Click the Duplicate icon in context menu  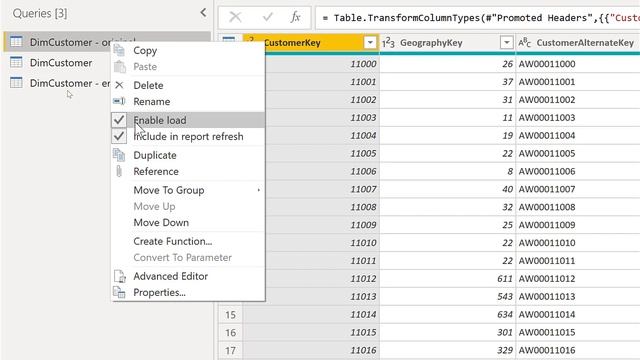(119, 155)
